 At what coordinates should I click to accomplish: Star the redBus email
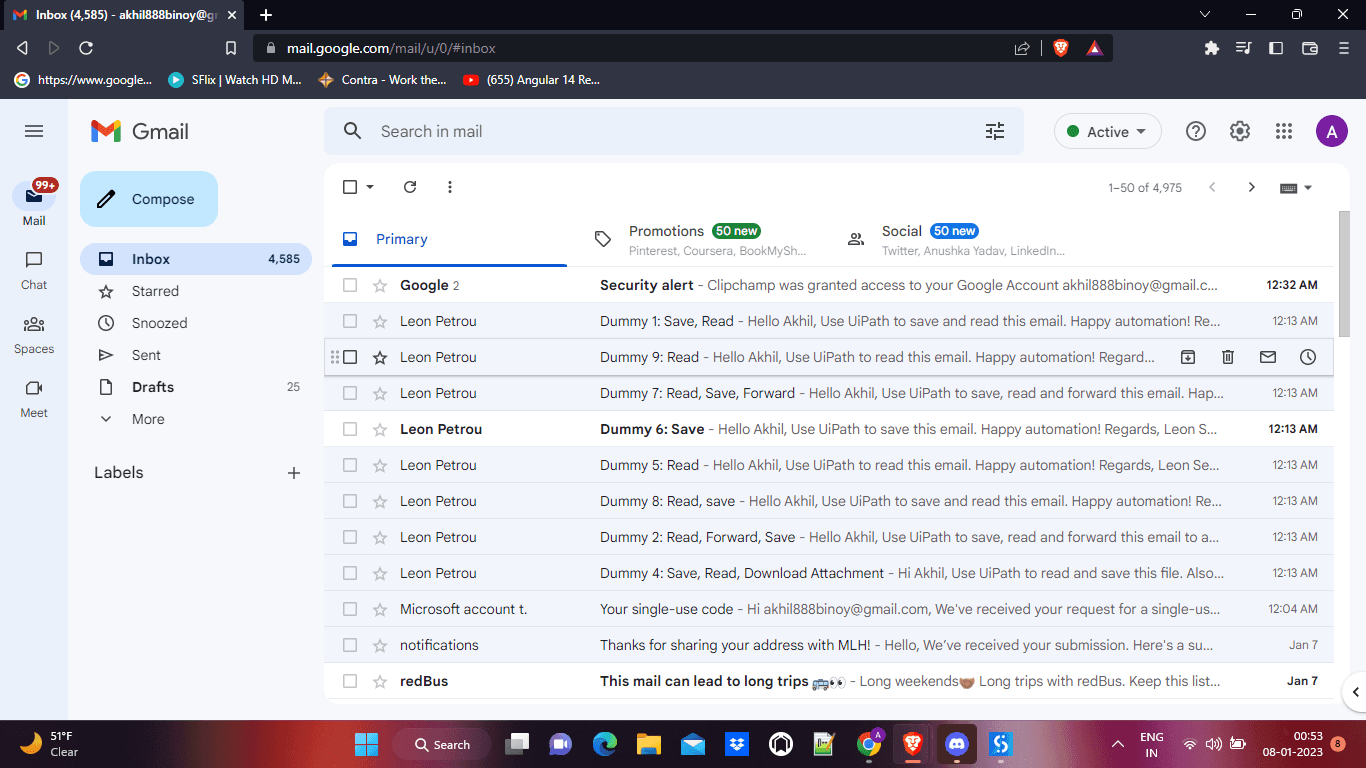click(380, 681)
